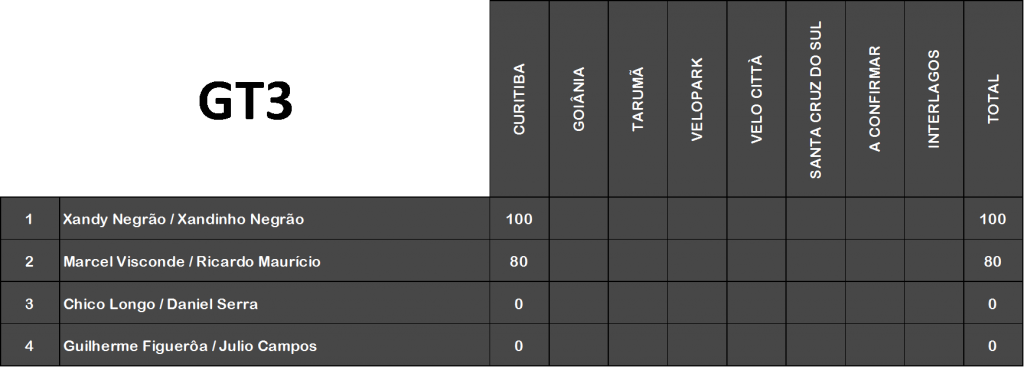Select the VELOPARK column header
1024x367 pixels.
click(697, 99)
